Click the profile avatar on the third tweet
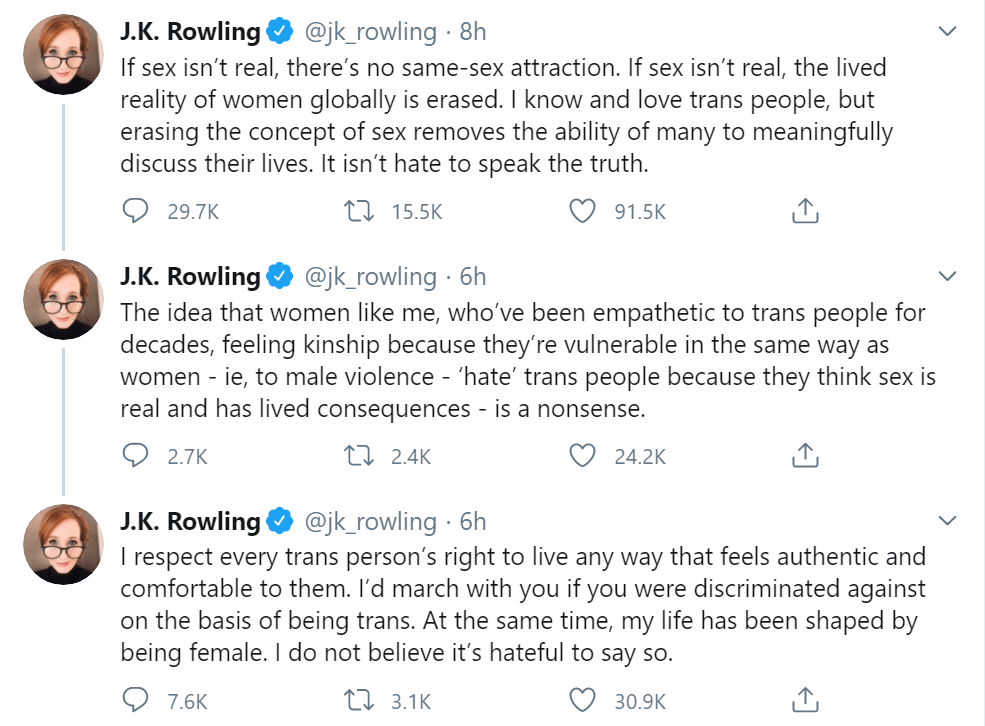Image resolution: width=985 pixels, height=726 pixels. (x=64, y=544)
